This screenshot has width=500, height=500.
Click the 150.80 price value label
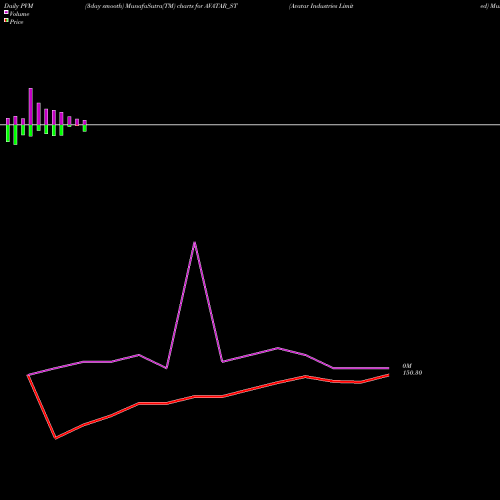click(x=412, y=373)
